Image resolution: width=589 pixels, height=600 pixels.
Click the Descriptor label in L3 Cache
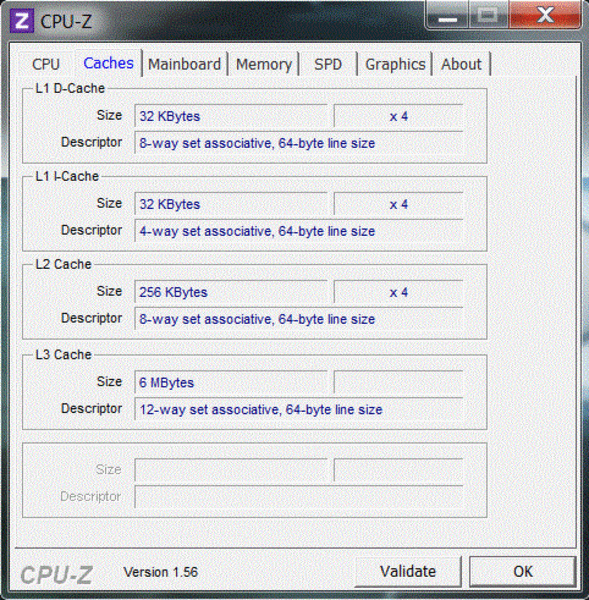click(91, 408)
